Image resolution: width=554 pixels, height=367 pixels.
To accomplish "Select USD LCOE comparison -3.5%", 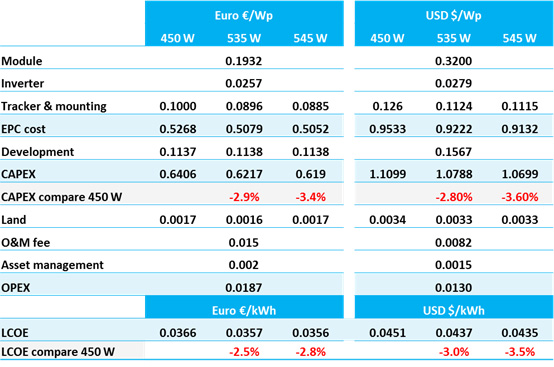I will coord(519,352).
